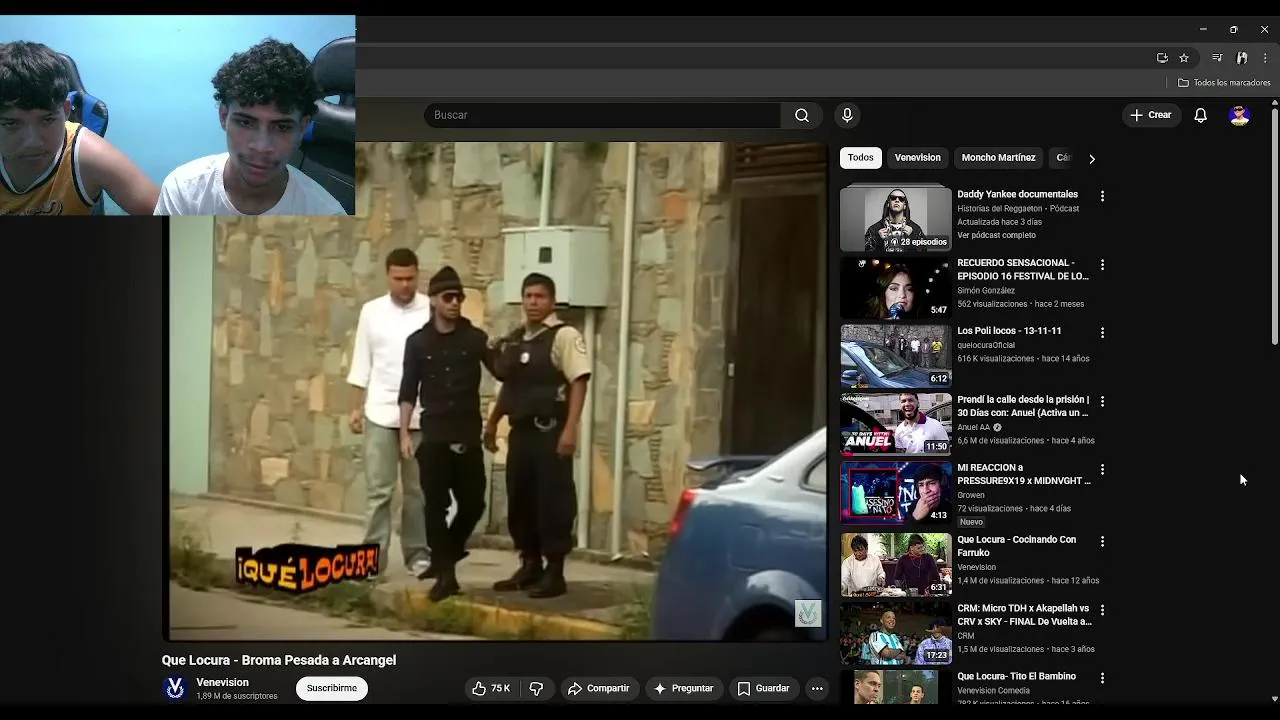Click the magnifier search button
This screenshot has height=720, width=1280.
[802, 115]
